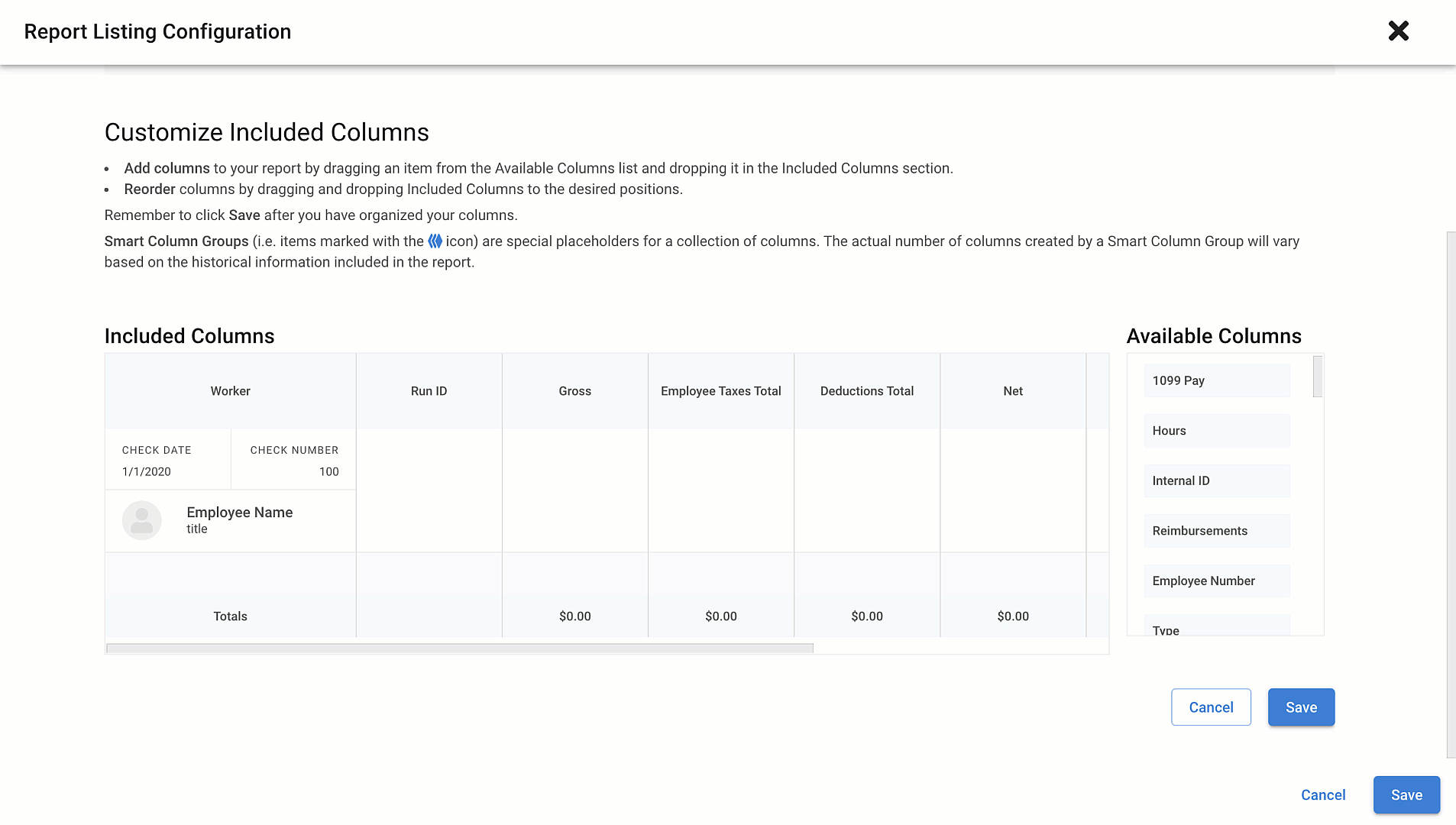Select the Gross column header
This screenshot has width=1456, height=825.
[574, 390]
